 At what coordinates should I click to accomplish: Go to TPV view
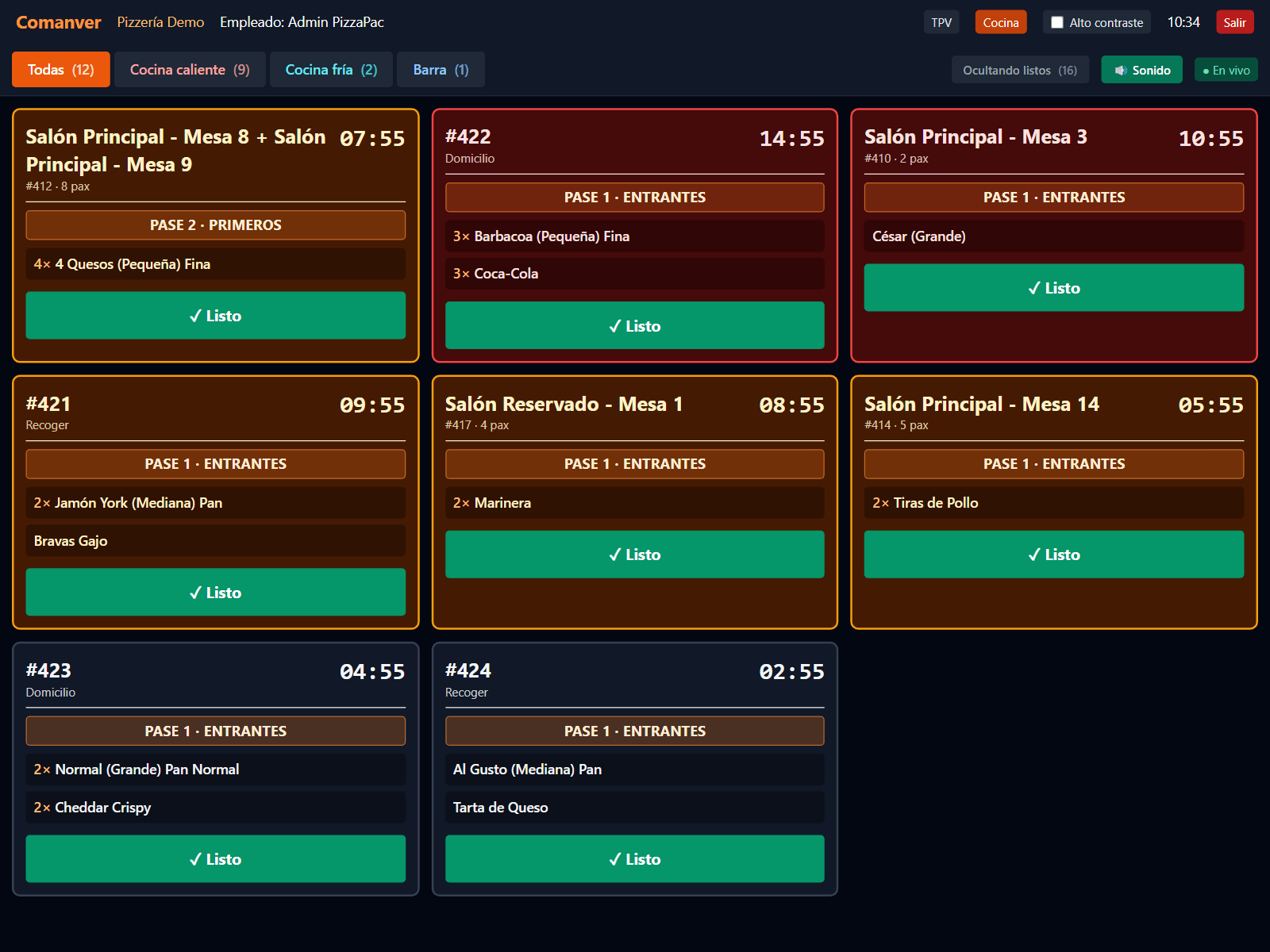click(941, 22)
